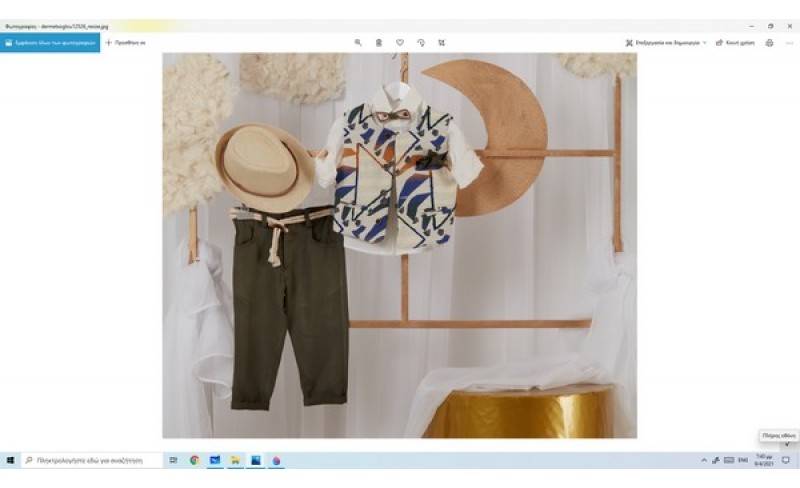Open the touch keyboard tray icon

pos(729,460)
